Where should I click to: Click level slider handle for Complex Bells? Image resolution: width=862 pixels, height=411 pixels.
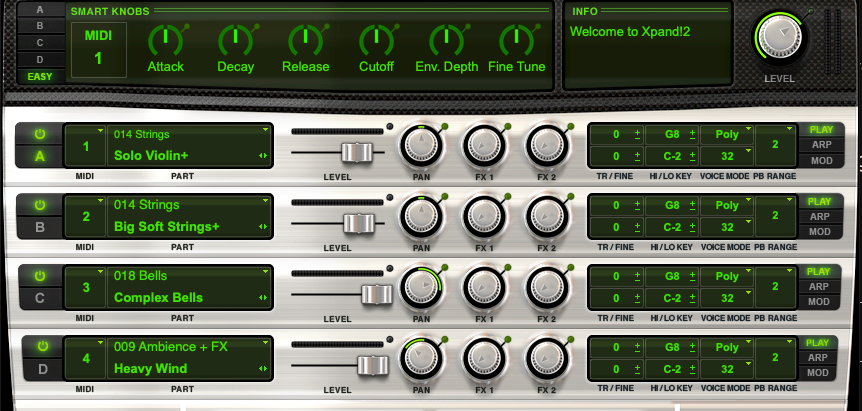pos(377,295)
